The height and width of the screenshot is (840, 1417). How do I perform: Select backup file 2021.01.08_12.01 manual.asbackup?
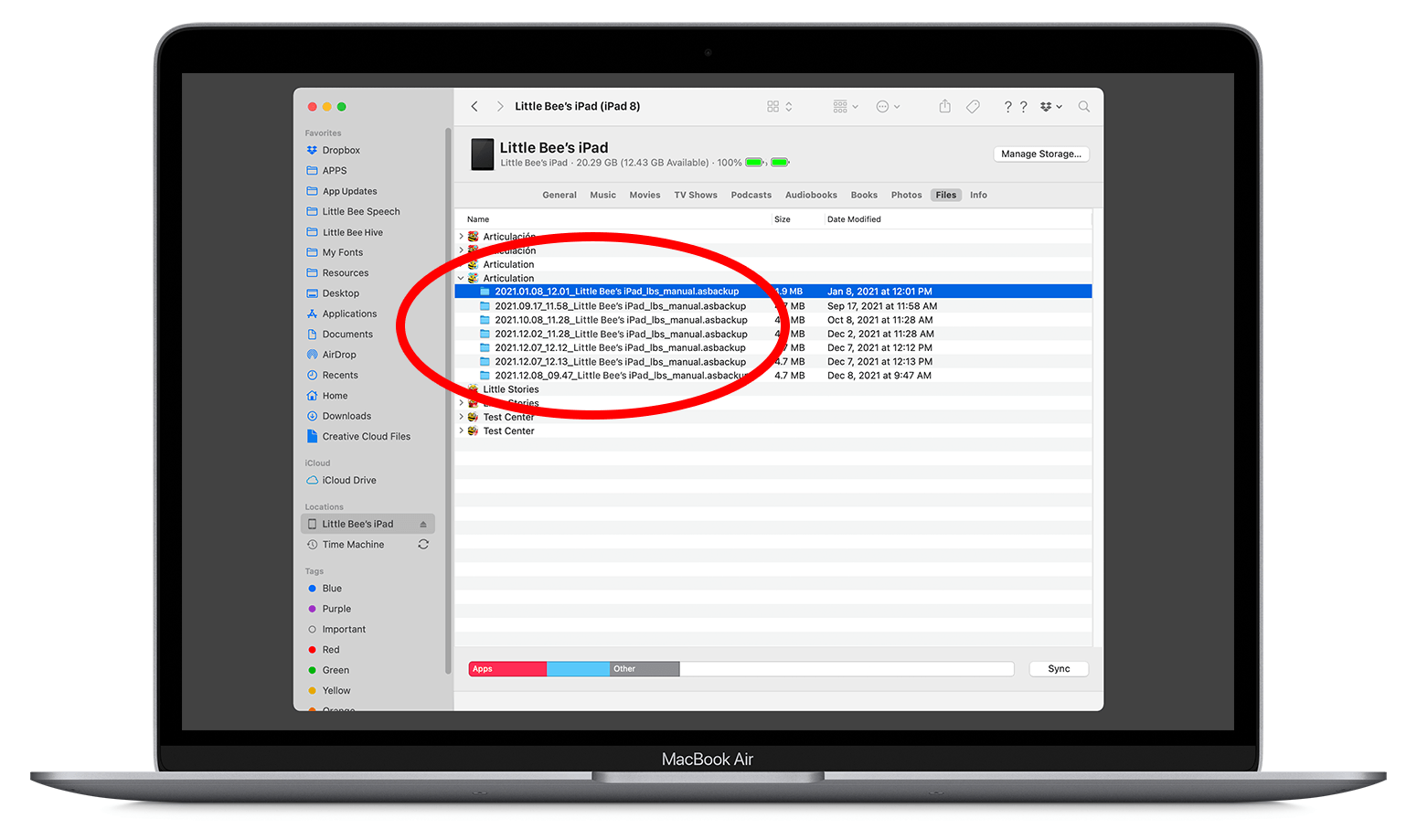click(773, 292)
